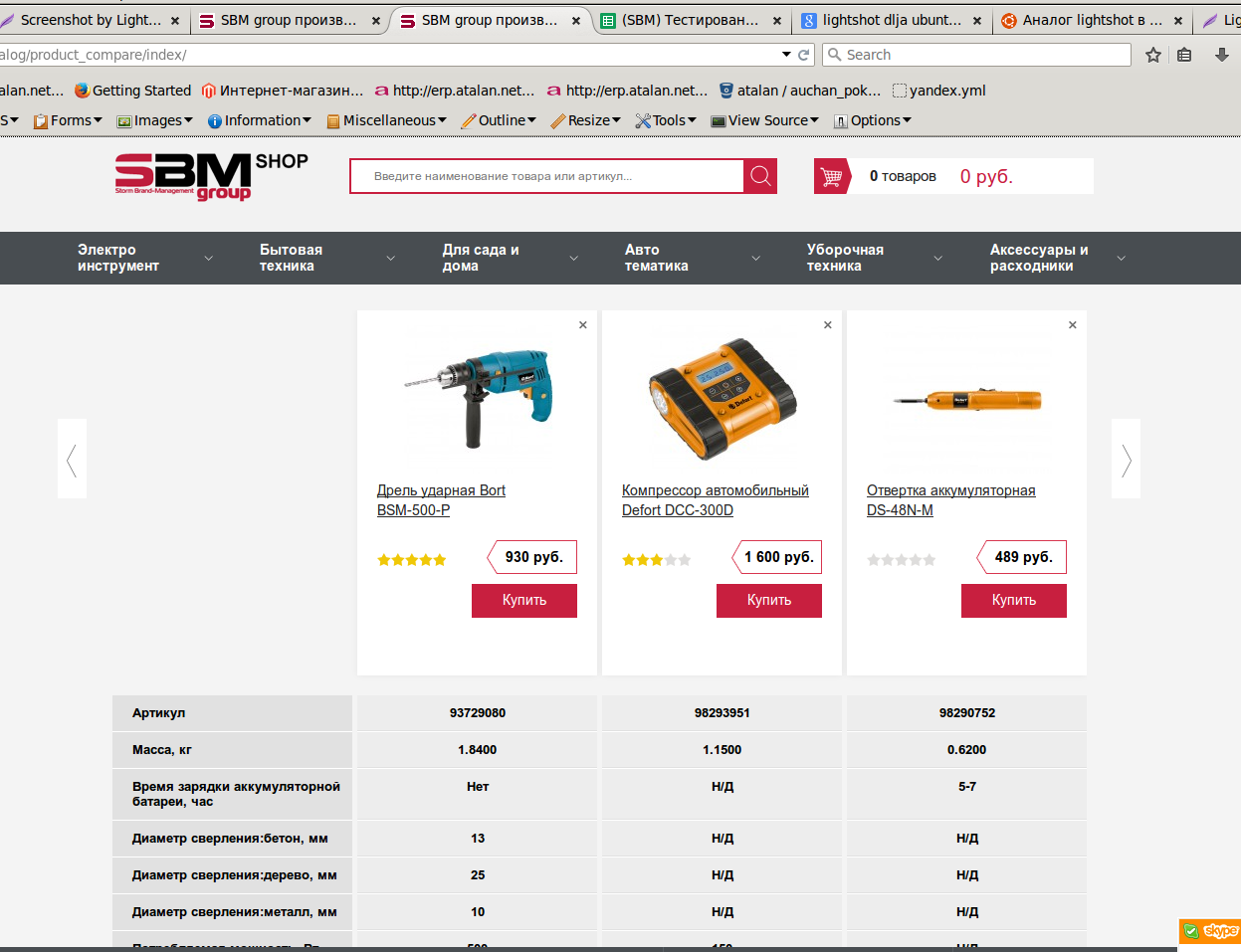Open the Интернет-магазин bookmark
Viewport: 1241px width, 952px height.
point(283,91)
